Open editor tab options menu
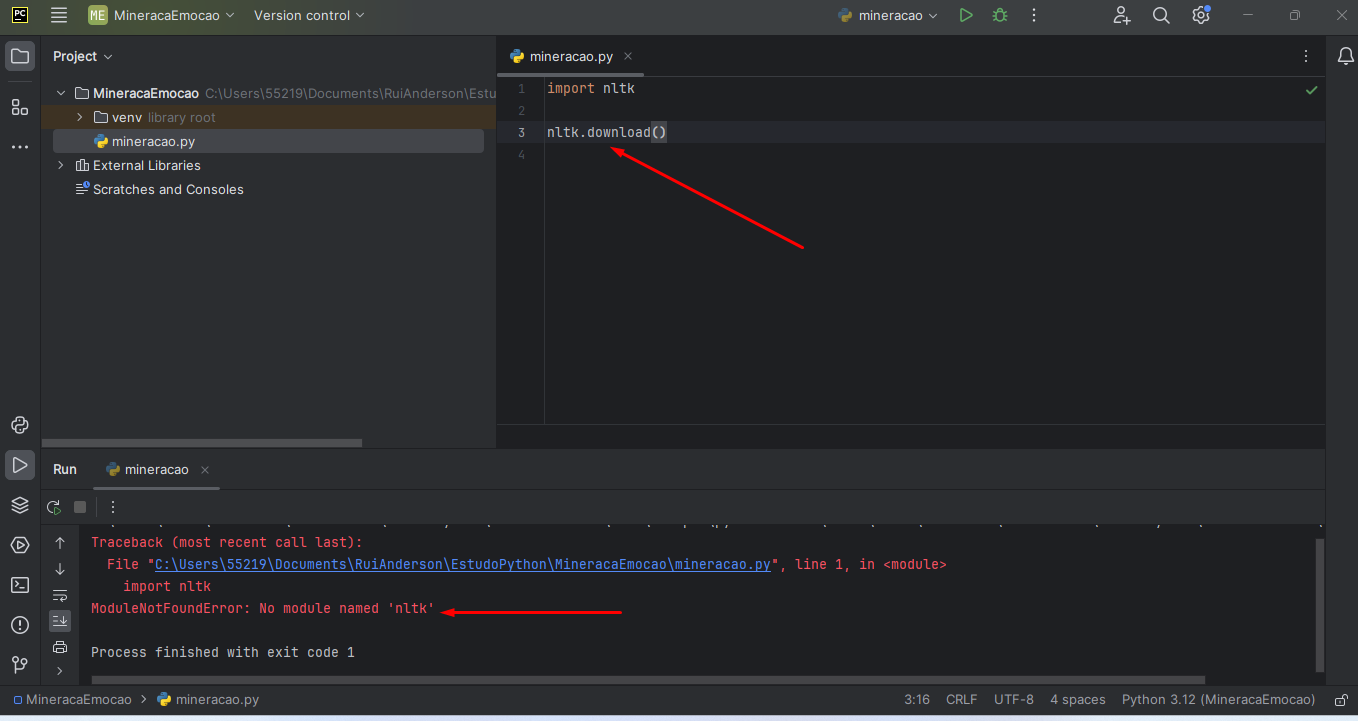 1306,56
